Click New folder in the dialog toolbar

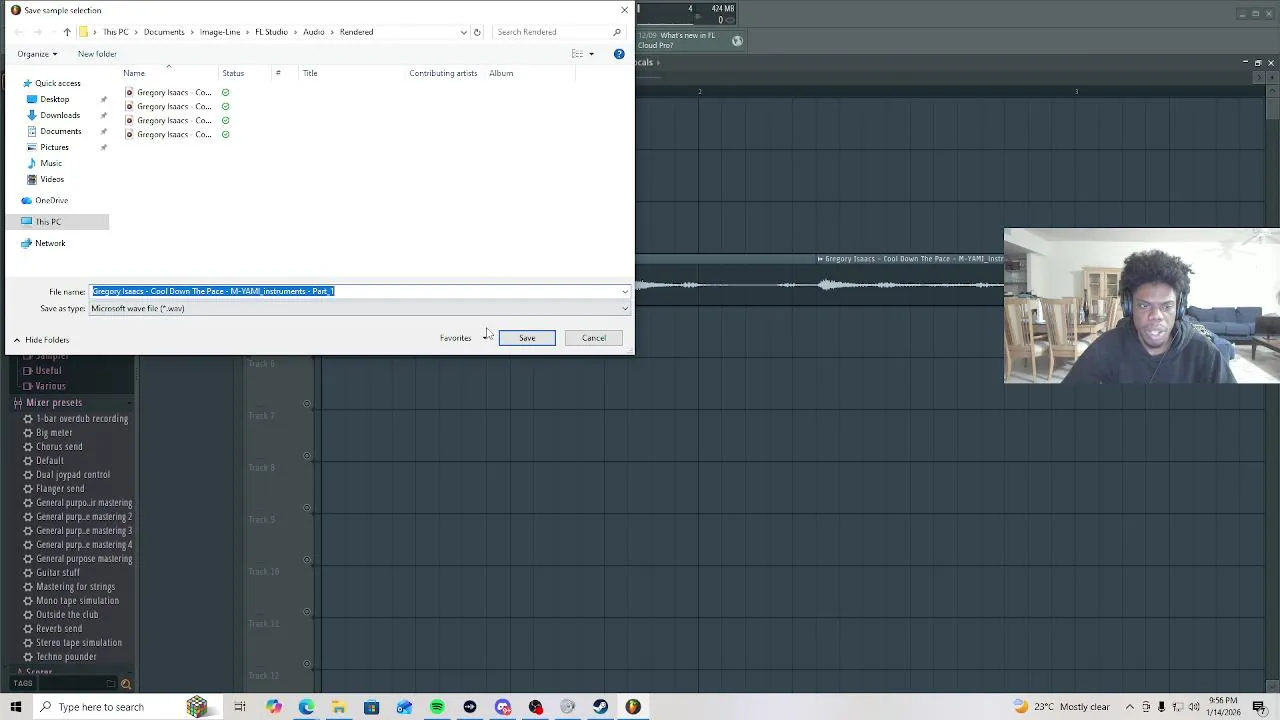97,54
